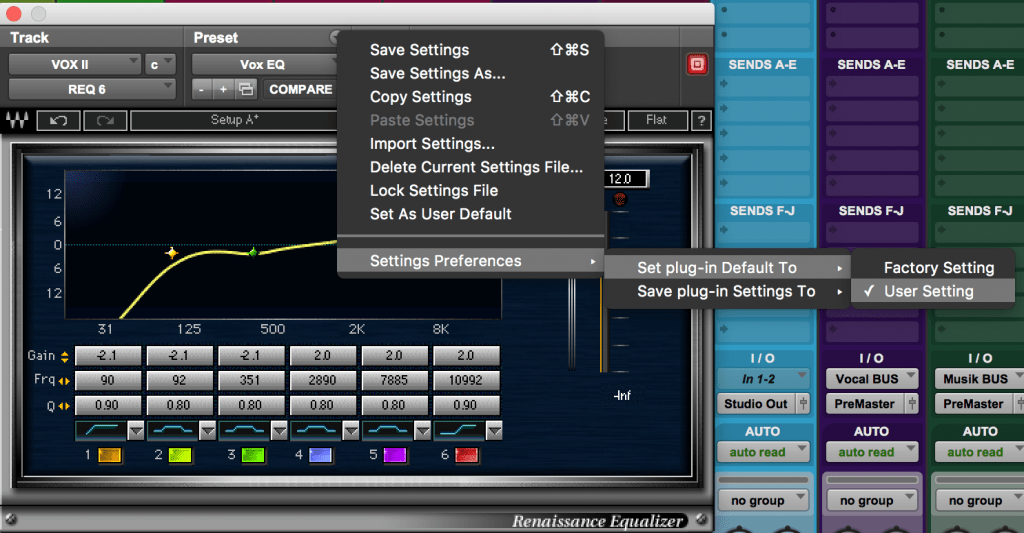Click the Studio Out output button
Viewport: 1024px width, 533px height.
click(756, 404)
